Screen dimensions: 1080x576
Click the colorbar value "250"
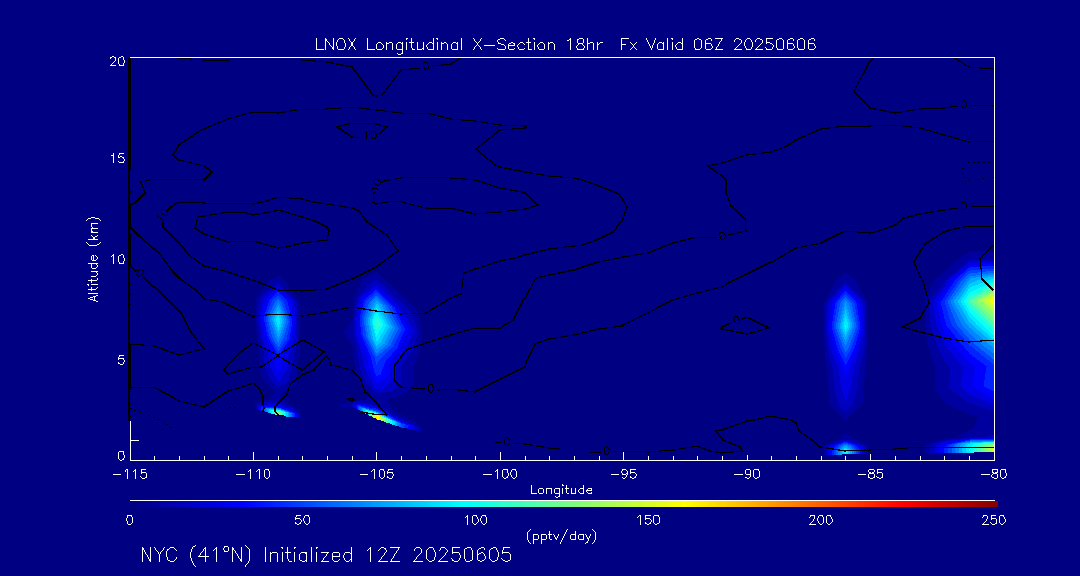pos(995,520)
